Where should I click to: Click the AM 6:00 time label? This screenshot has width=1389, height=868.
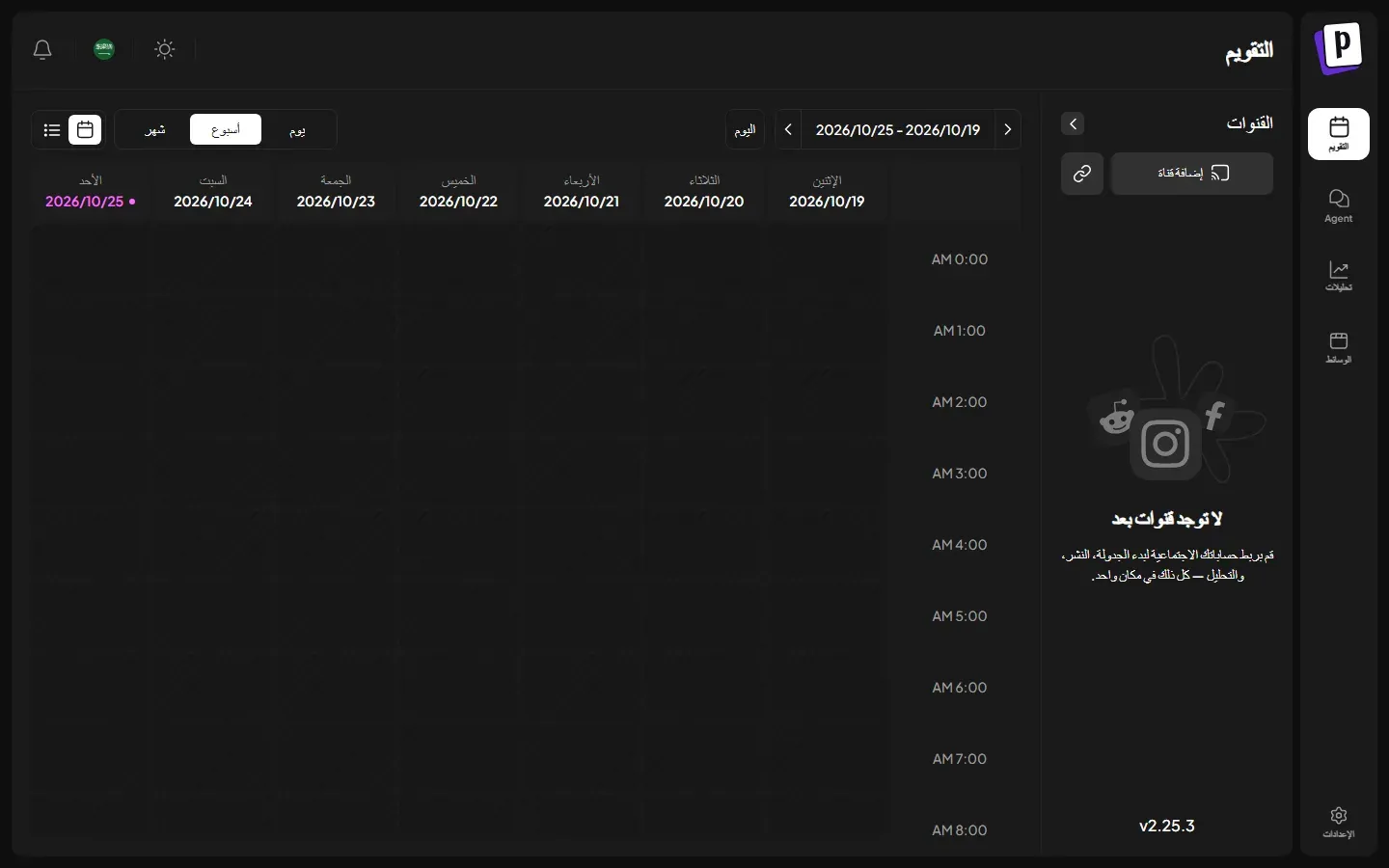point(960,688)
